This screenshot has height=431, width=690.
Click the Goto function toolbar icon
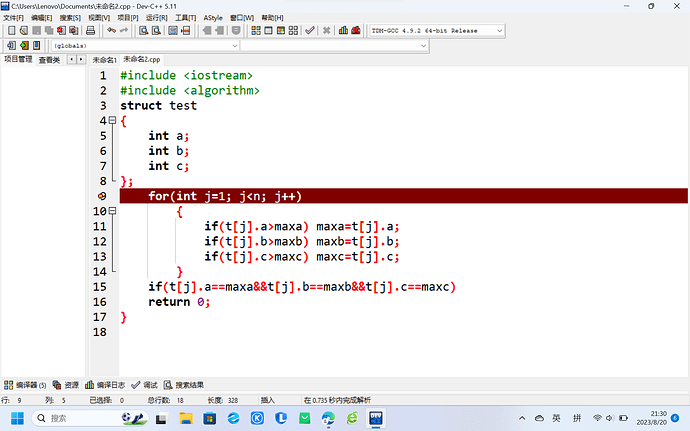pyautogui.click(x=173, y=30)
